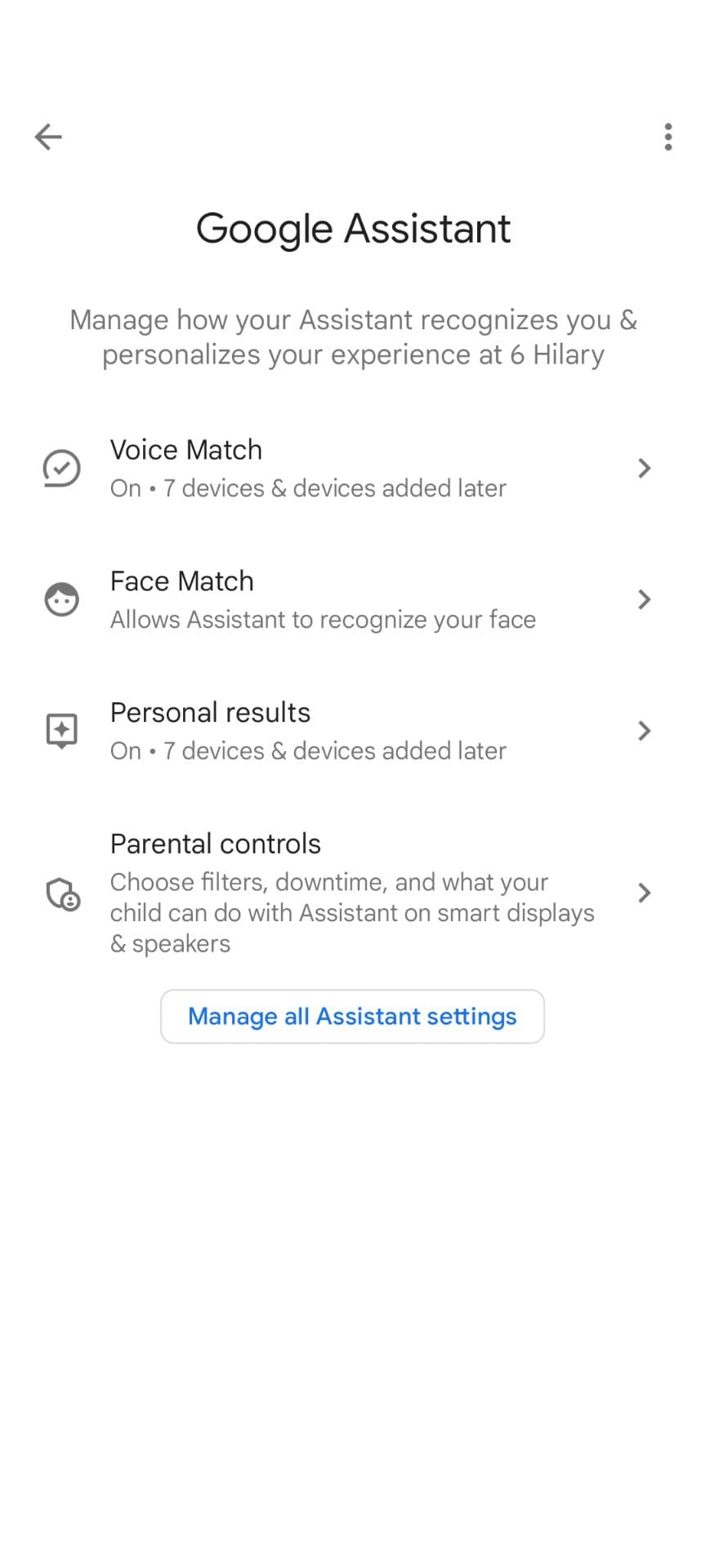Expand the Voice Match chevron
Viewport: 706px width, 1568px height.
tap(644, 468)
